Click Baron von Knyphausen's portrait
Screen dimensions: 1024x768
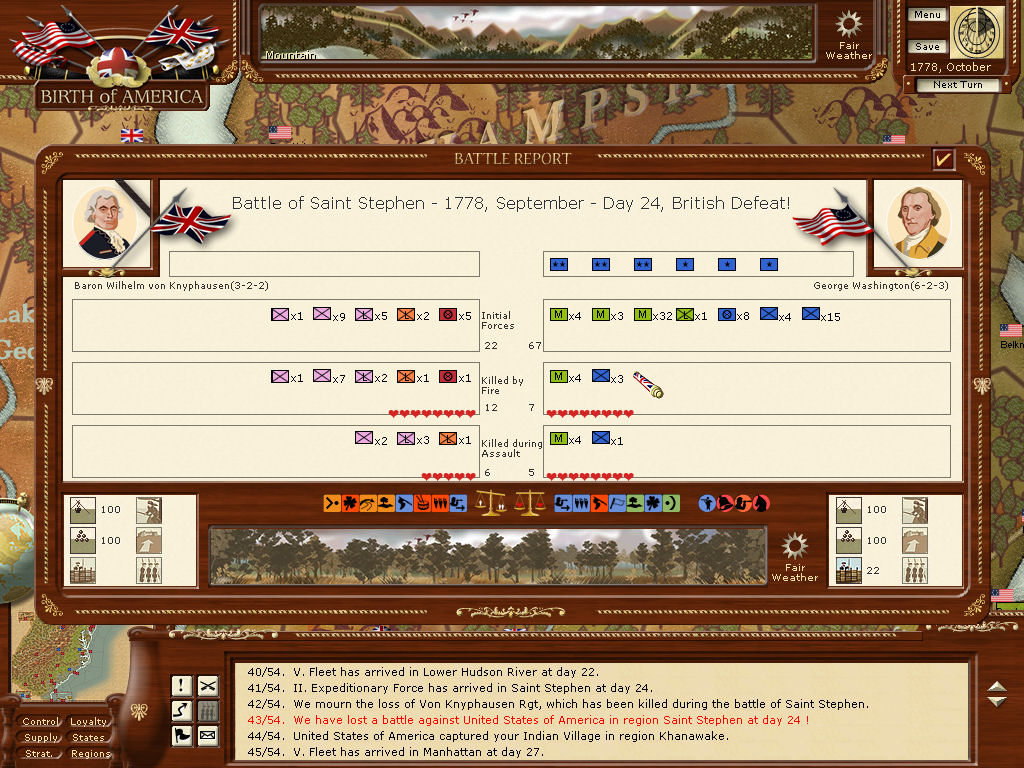106,222
